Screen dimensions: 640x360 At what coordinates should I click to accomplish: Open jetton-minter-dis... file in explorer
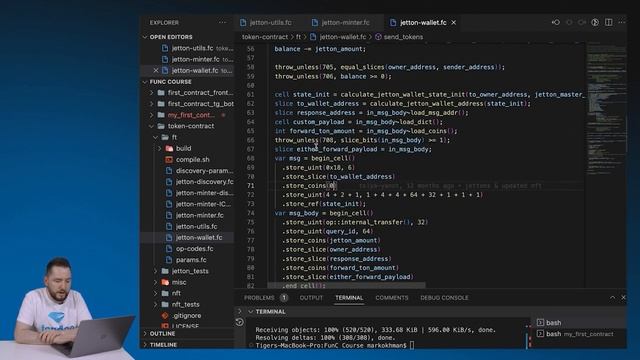(x=204, y=193)
